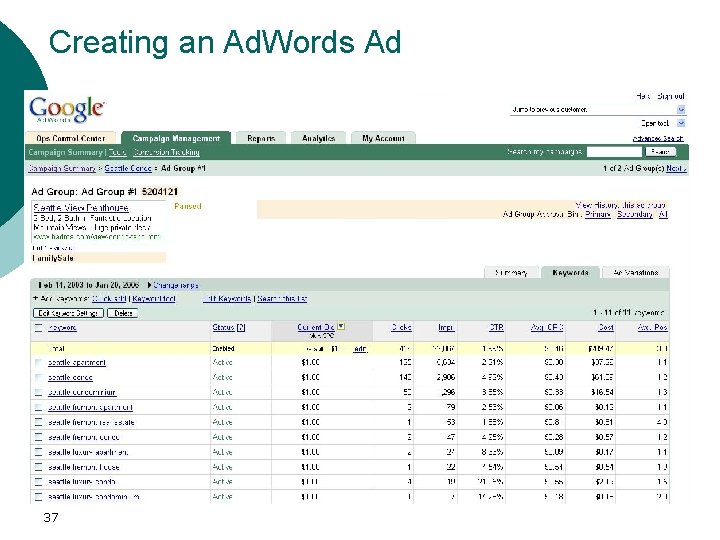
Task: Click the Paused status text
Action: click(188, 206)
